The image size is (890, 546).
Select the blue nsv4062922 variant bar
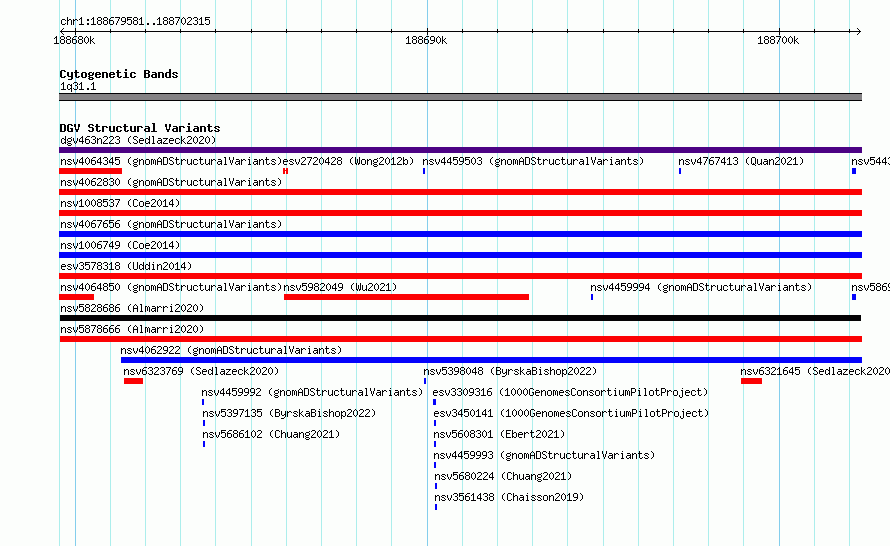[492, 360]
